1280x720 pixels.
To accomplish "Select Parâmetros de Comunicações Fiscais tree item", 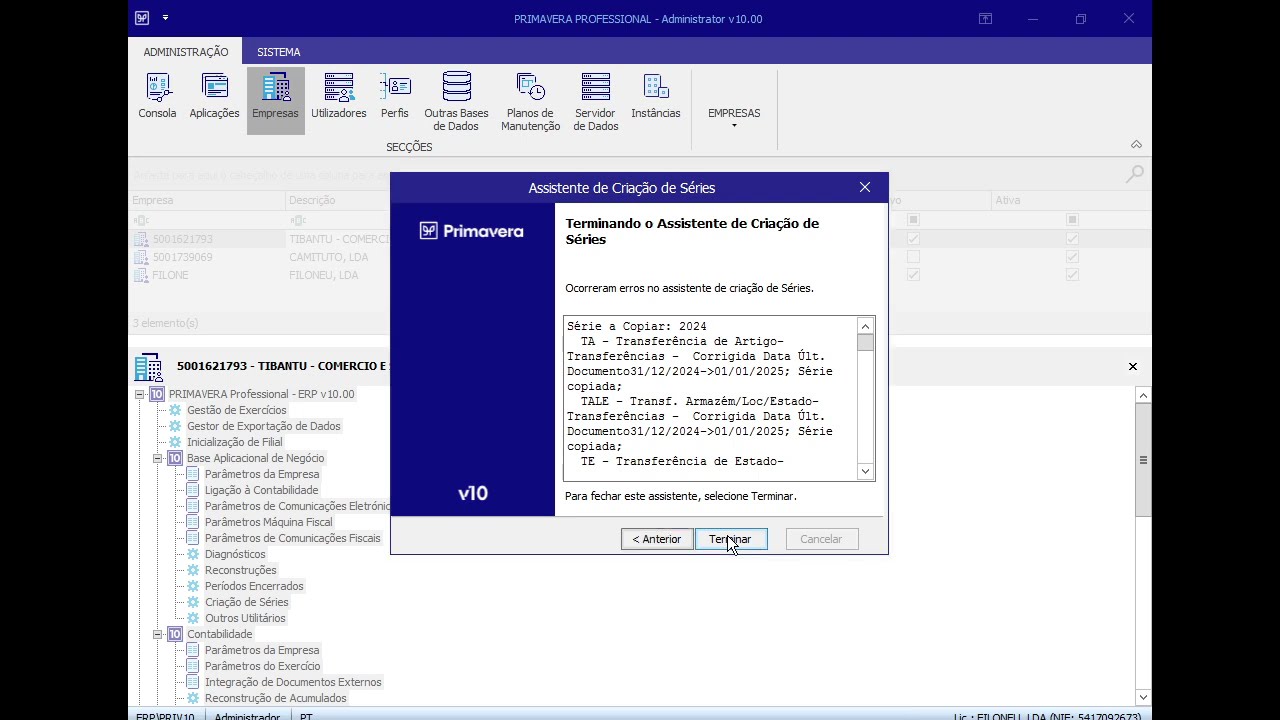I will tap(292, 538).
